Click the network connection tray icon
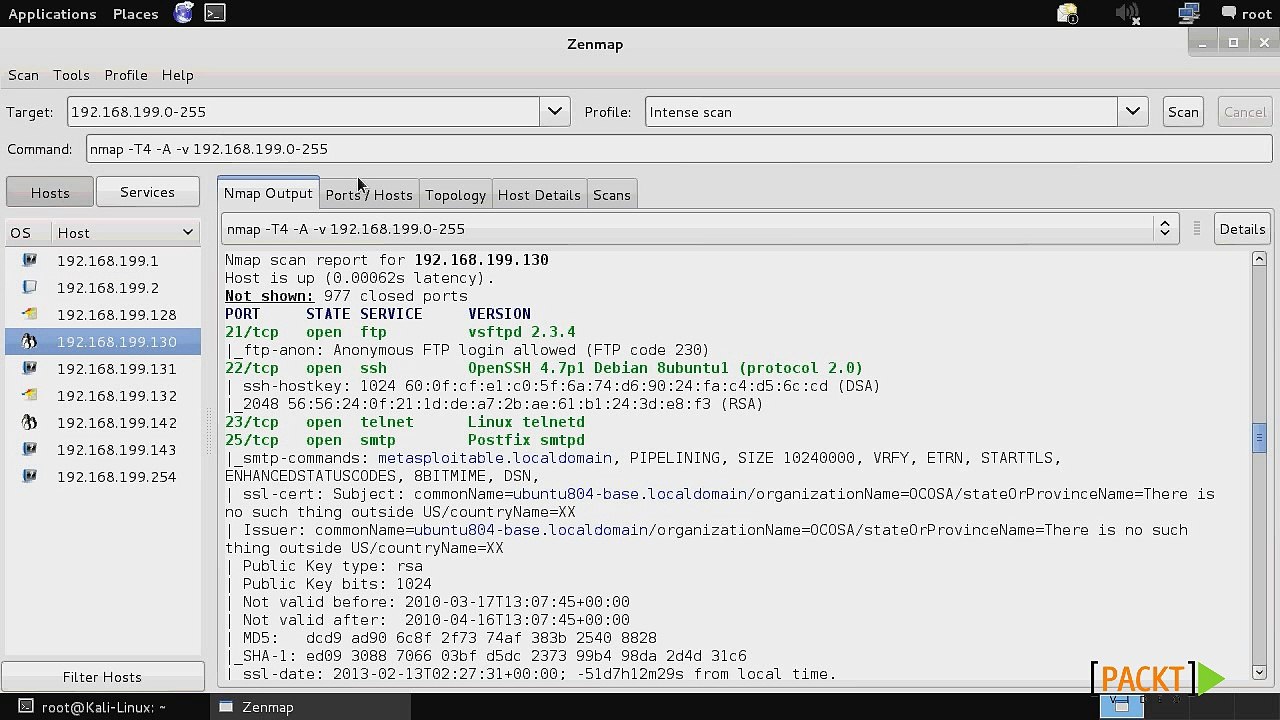This screenshot has width=1280, height=720. [1188, 13]
